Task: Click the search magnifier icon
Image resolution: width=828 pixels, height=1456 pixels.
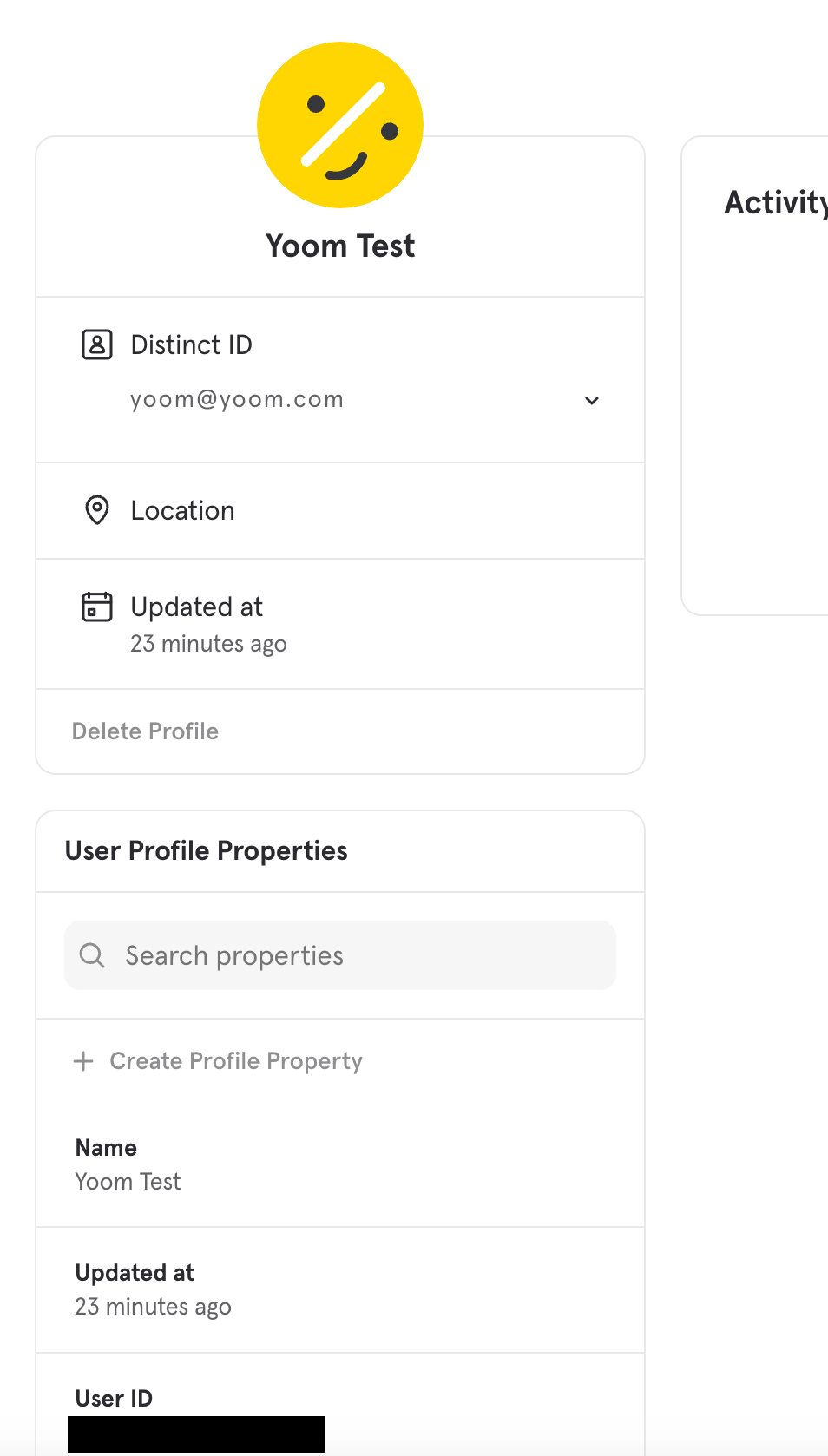Action: point(92,955)
